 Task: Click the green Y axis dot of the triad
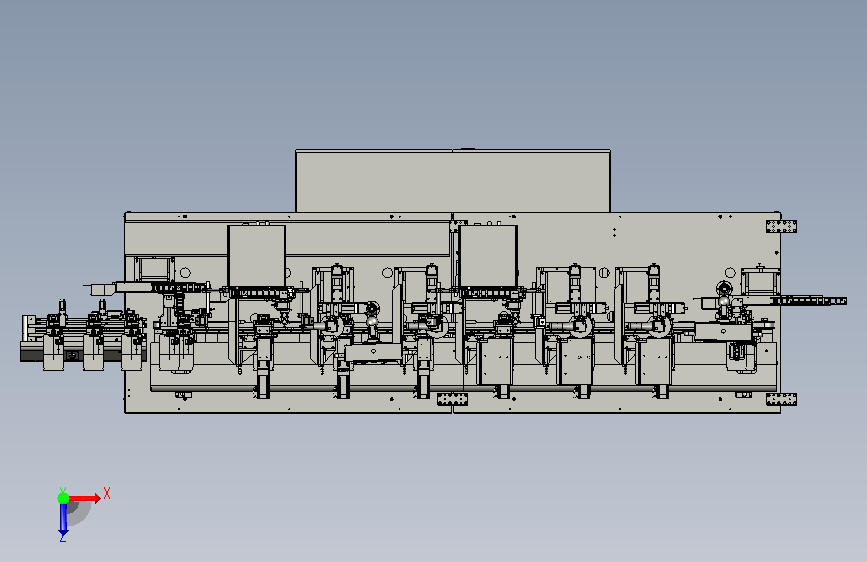click(64, 498)
